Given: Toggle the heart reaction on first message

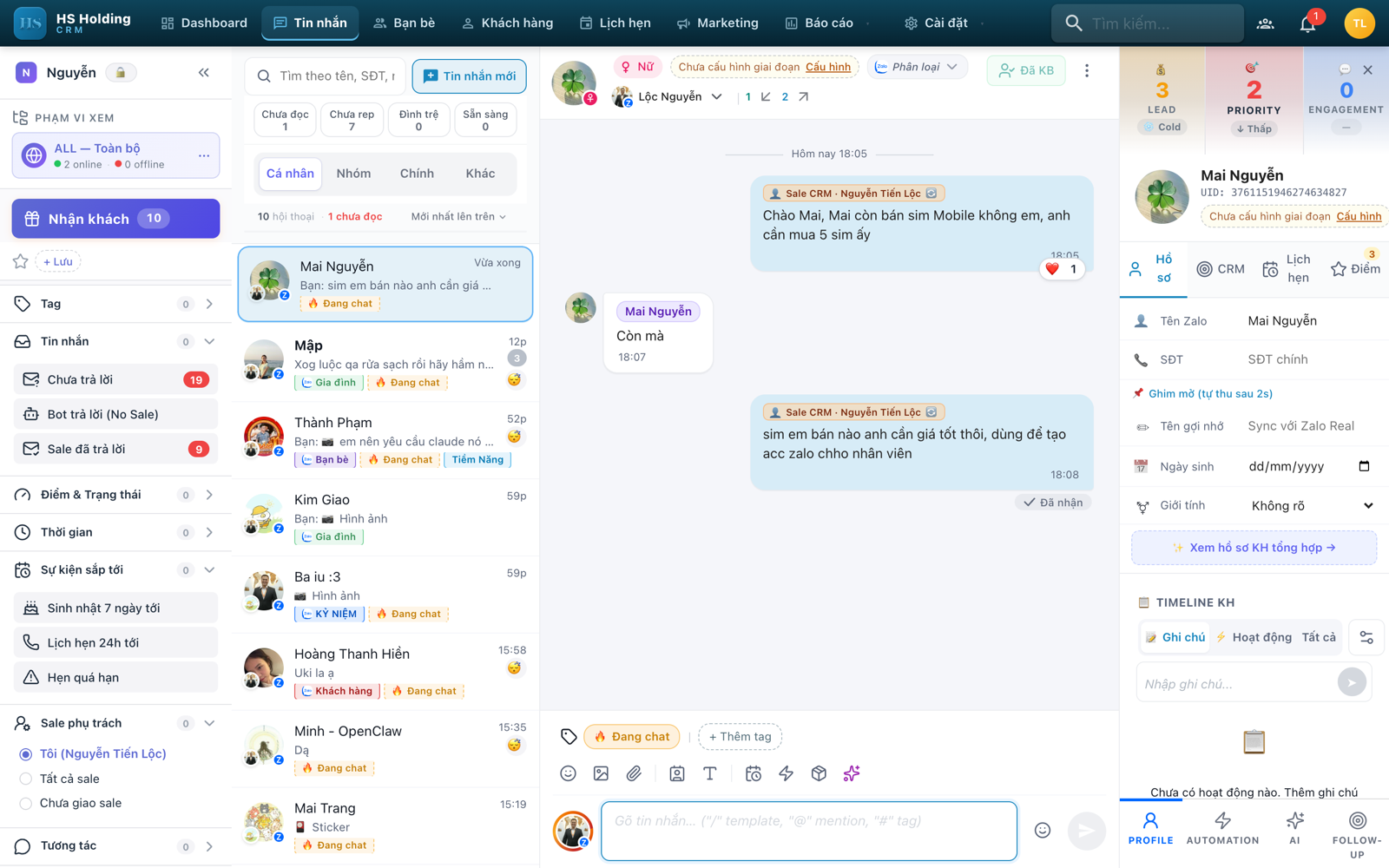Looking at the screenshot, I should [1062, 269].
